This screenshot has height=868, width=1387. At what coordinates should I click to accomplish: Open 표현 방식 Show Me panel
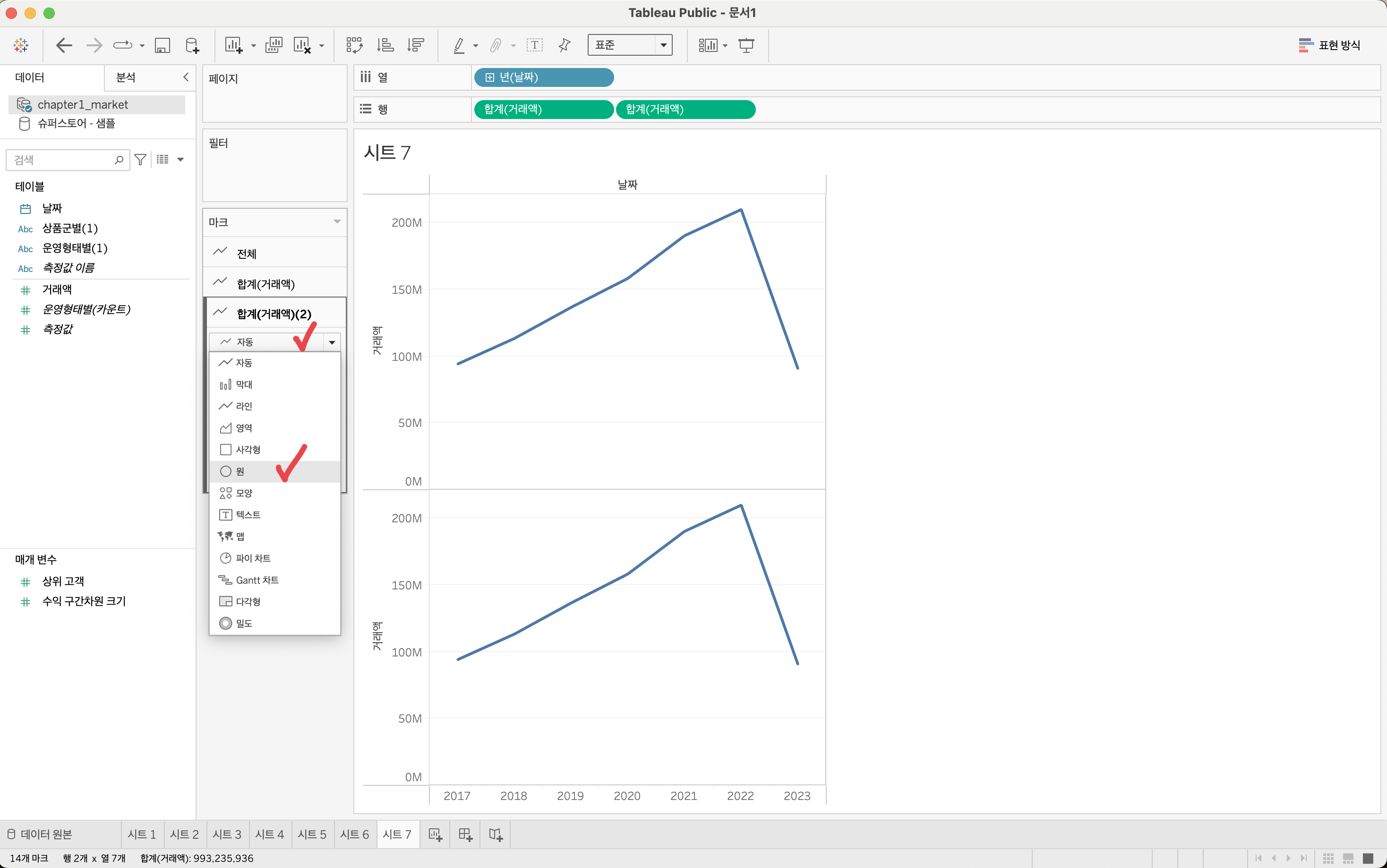click(1329, 45)
